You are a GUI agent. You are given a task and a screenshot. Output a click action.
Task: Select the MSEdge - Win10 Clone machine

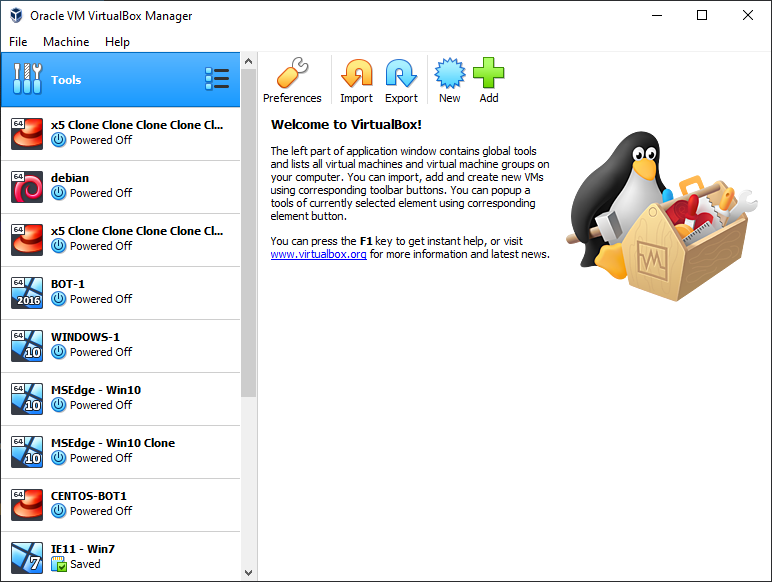(x=120, y=451)
